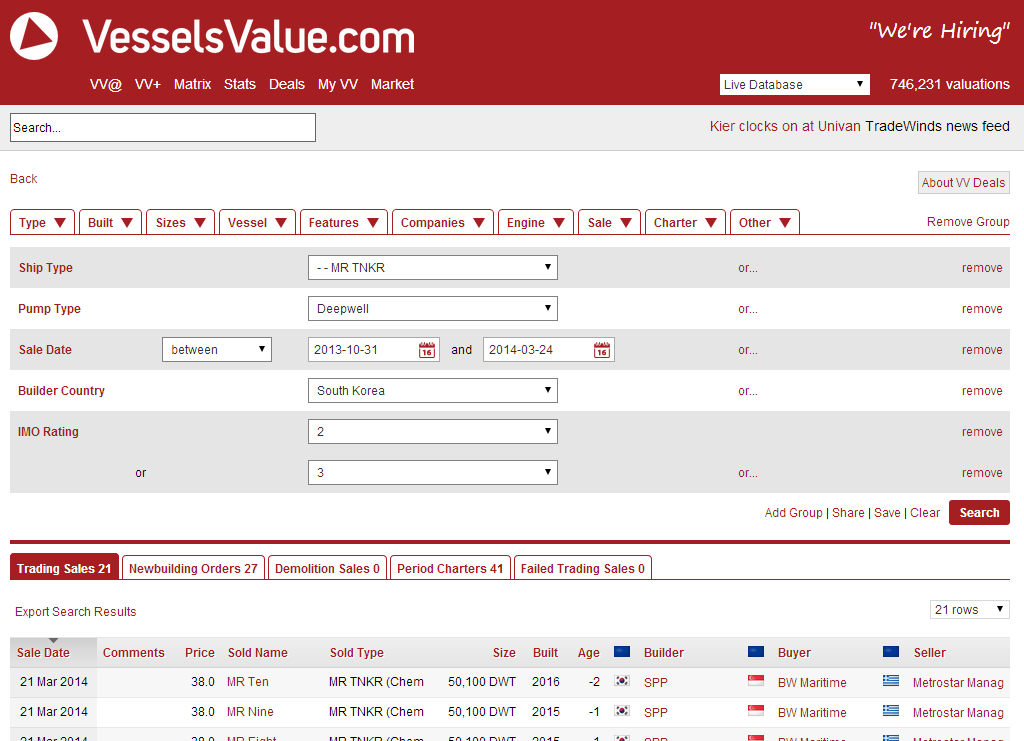Expand the Other filter menu
This screenshot has width=1024, height=741.
click(765, 223)
